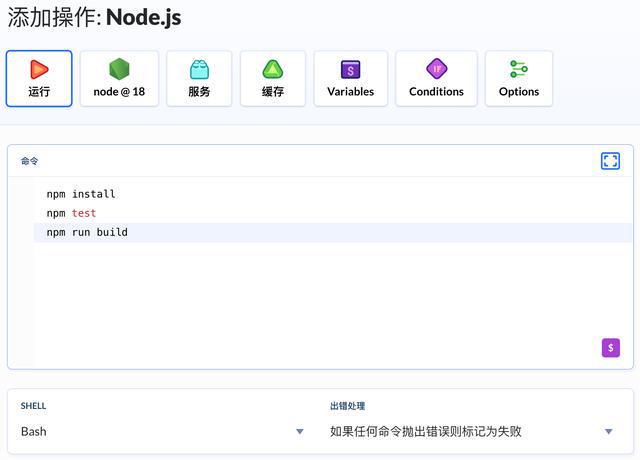Image resolution: width=640 pixels, height=460 pixels.
Task: Click the 添加操作: Node.js heading
Action: click(x=94, y=18)
